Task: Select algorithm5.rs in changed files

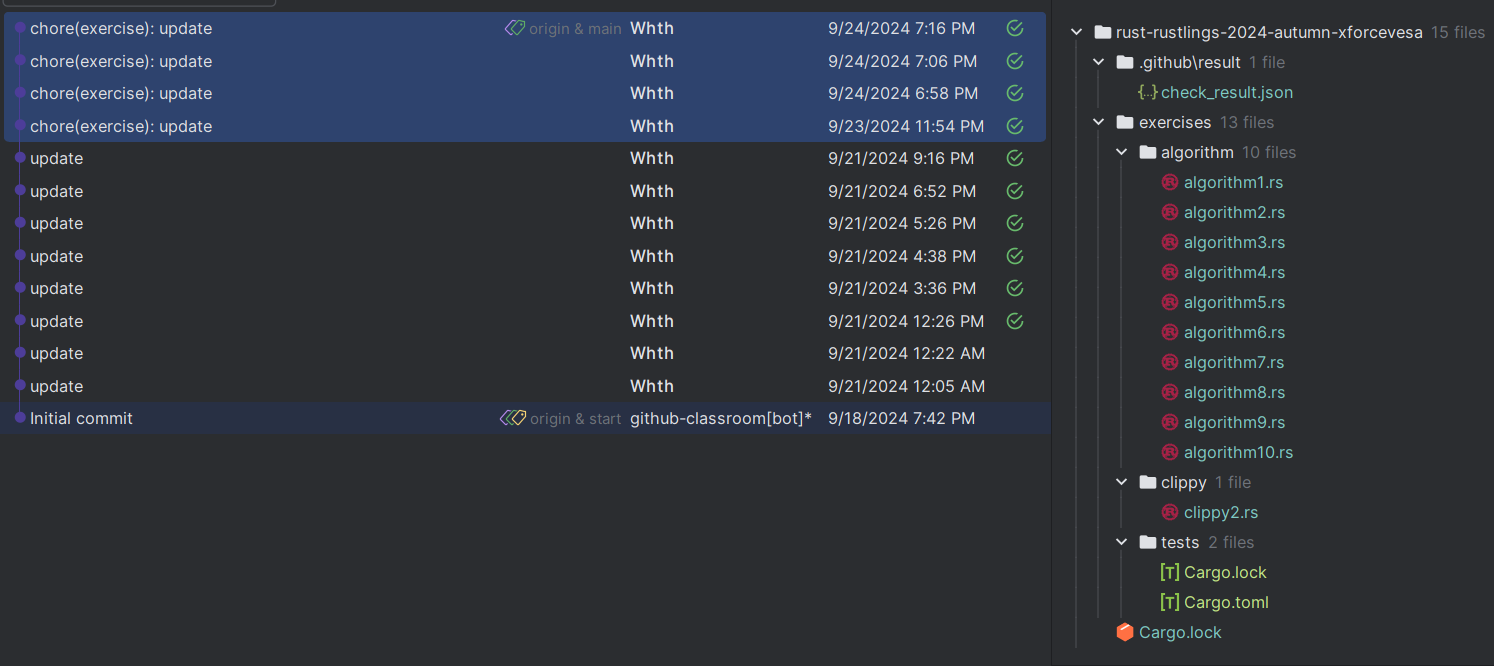Action: [x=1234, y=303]
